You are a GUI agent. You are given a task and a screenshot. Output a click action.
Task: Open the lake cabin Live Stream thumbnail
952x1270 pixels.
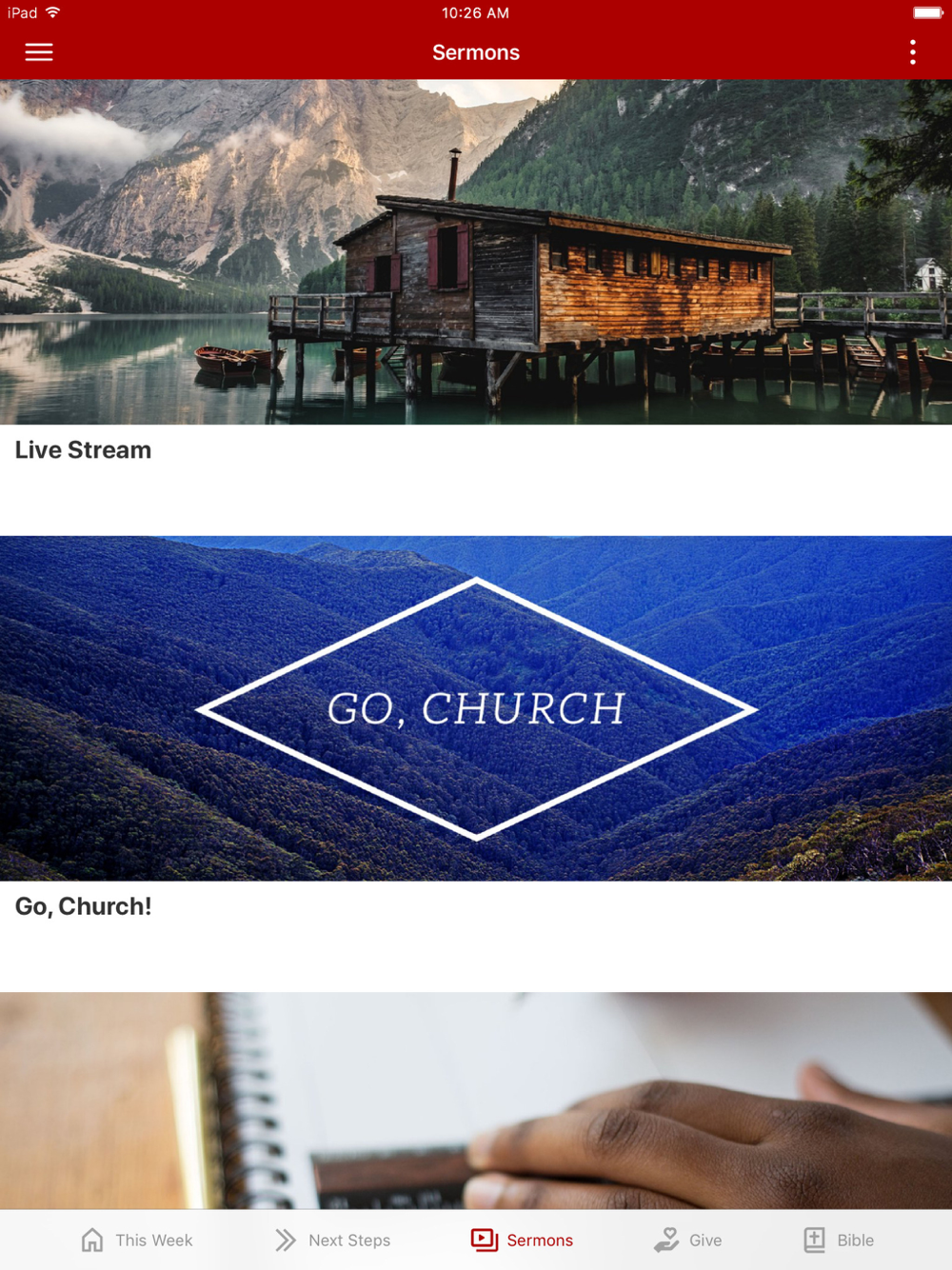click(476, 252)
